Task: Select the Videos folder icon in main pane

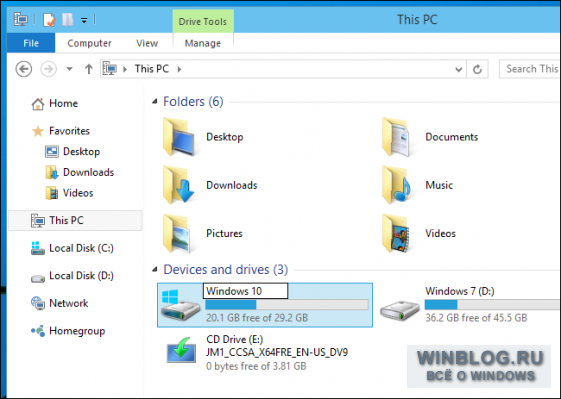Action: click(396, 233)
